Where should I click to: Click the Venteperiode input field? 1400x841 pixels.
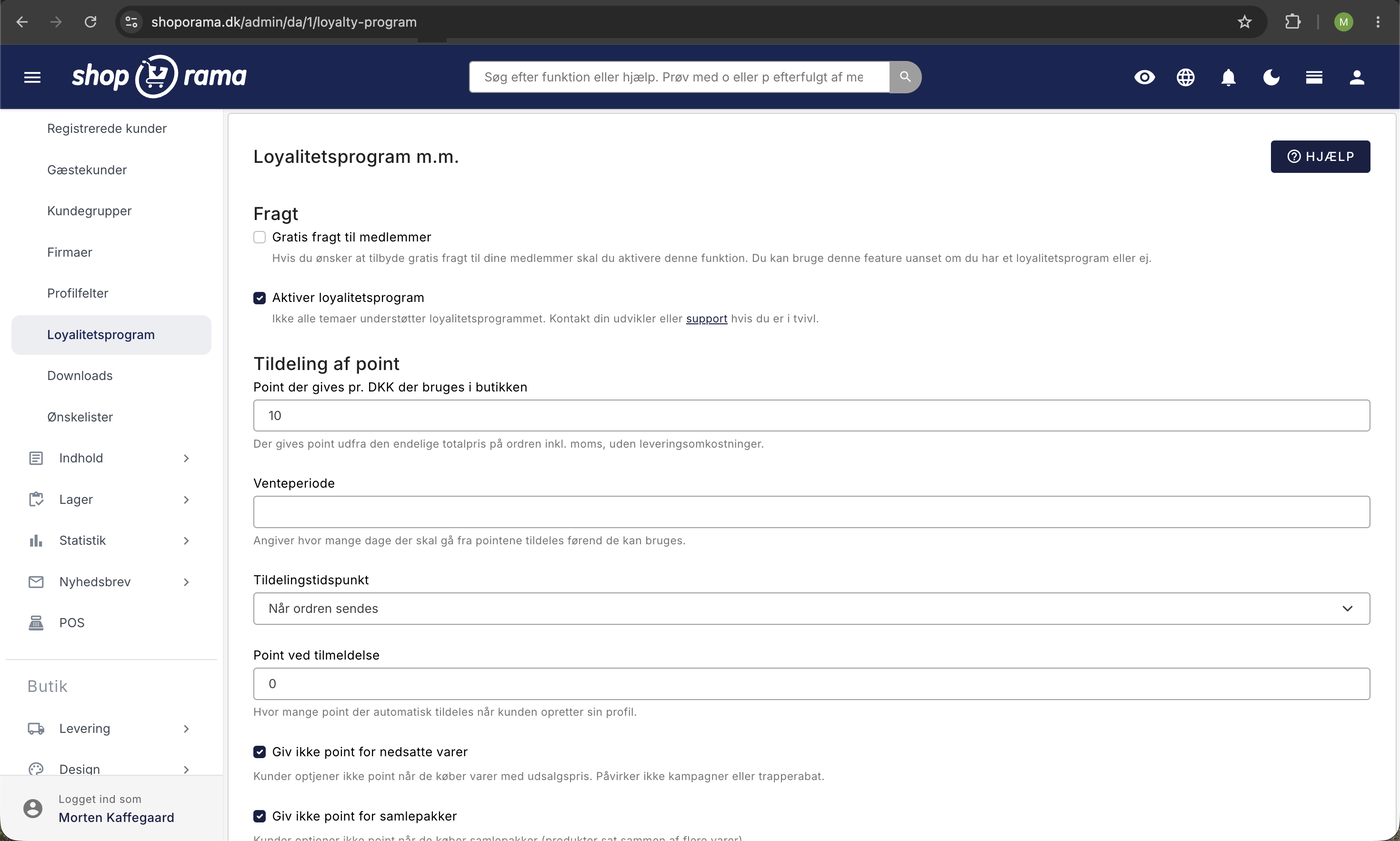(811, 512)
